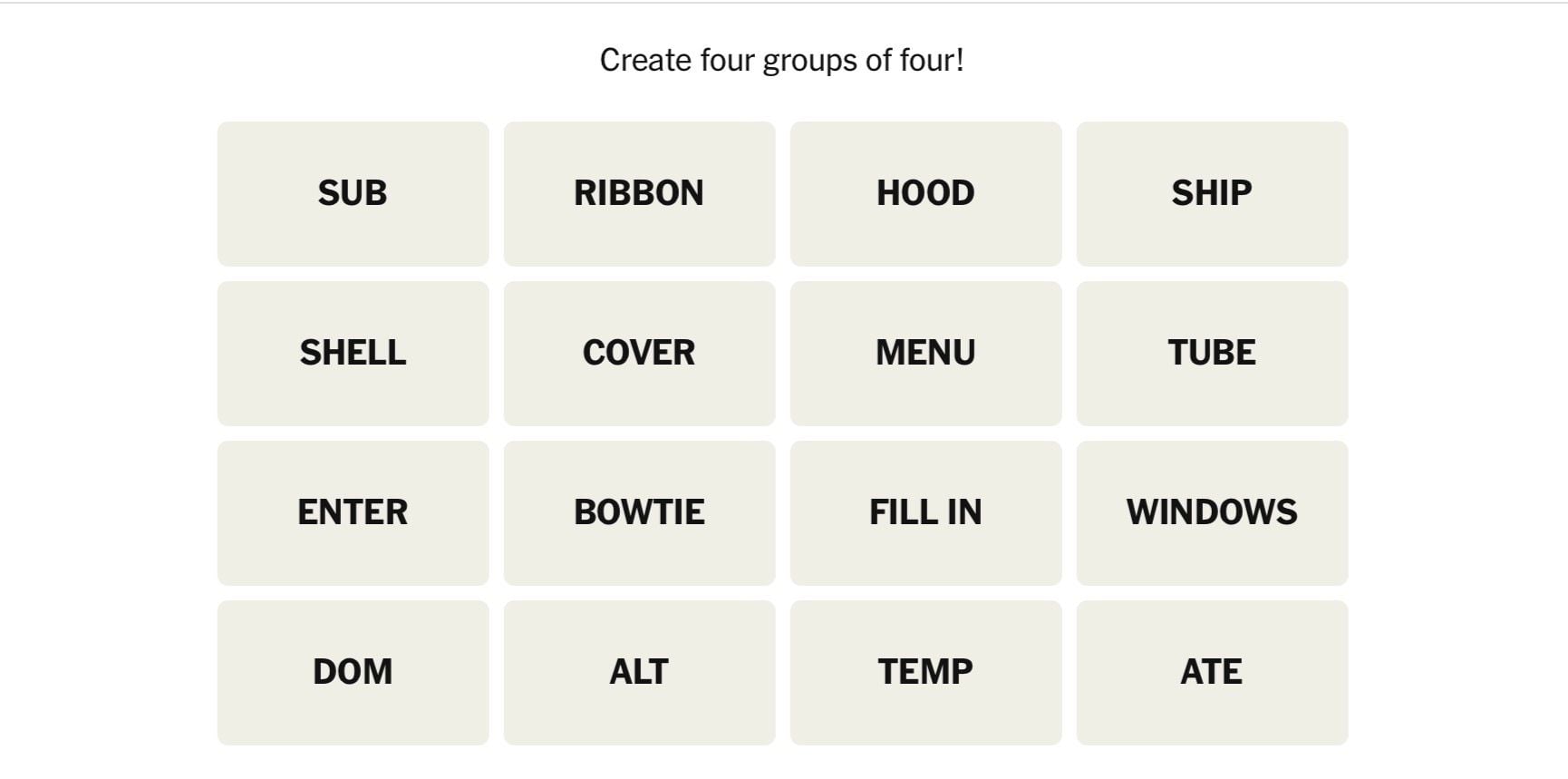This screenshot has height=779, width=1568.
Task: Select the SUB word tile
Action: pyautogui.click(x=353, y=193)
